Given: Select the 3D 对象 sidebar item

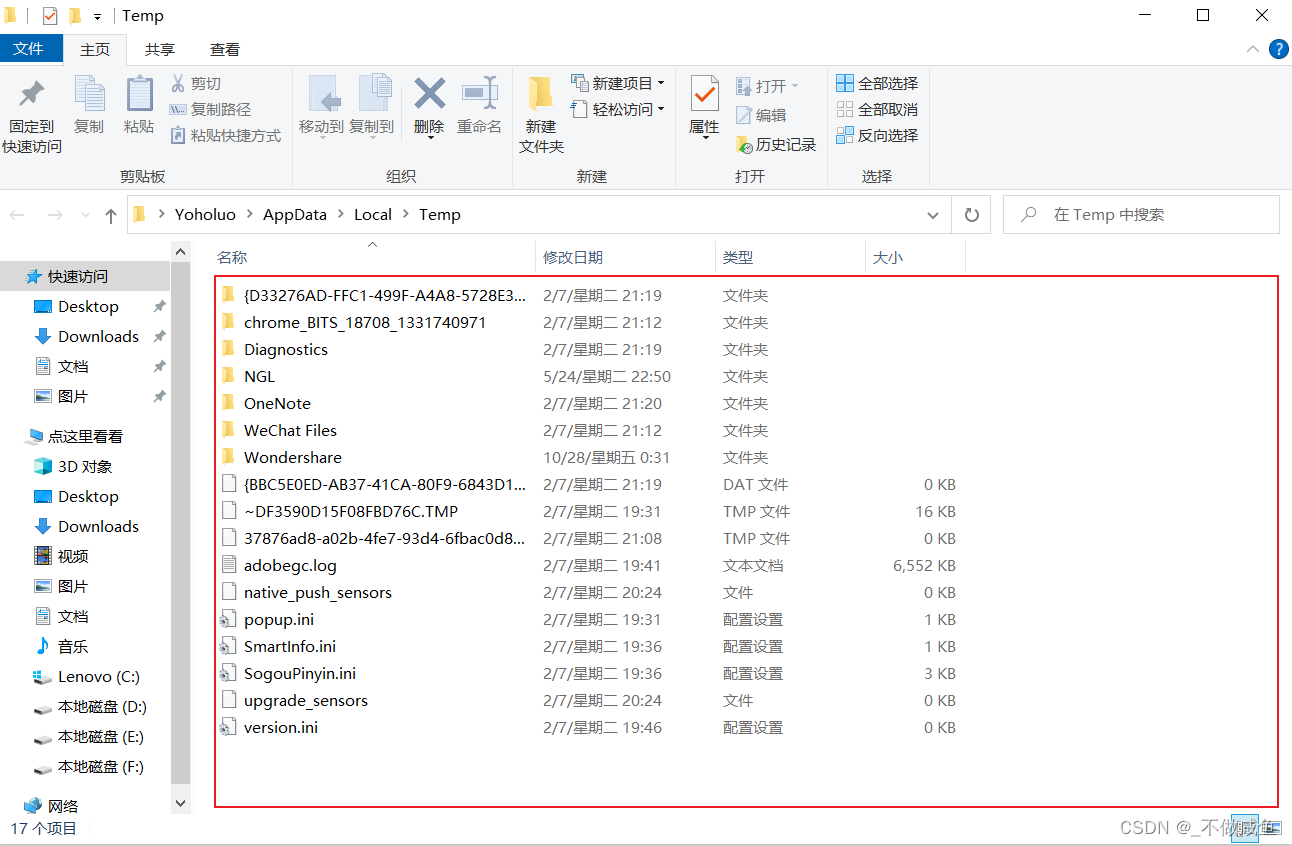Looking at the screenshot, I should point(85,466).
